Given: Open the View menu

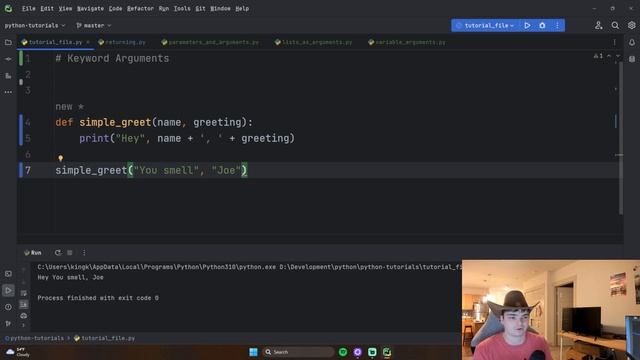Looking at the screenshot, I should (65, 8).
